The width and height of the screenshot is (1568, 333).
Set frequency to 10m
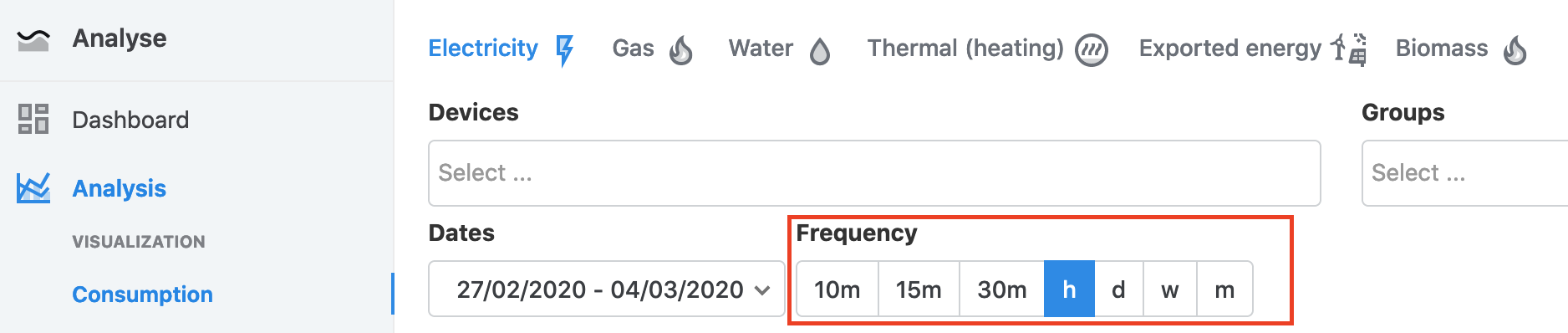pyautogui.click(x=837, y=289)
